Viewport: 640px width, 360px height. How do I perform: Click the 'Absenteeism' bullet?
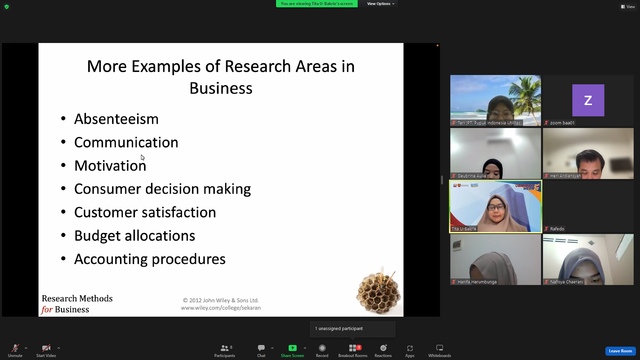point(116,119)
